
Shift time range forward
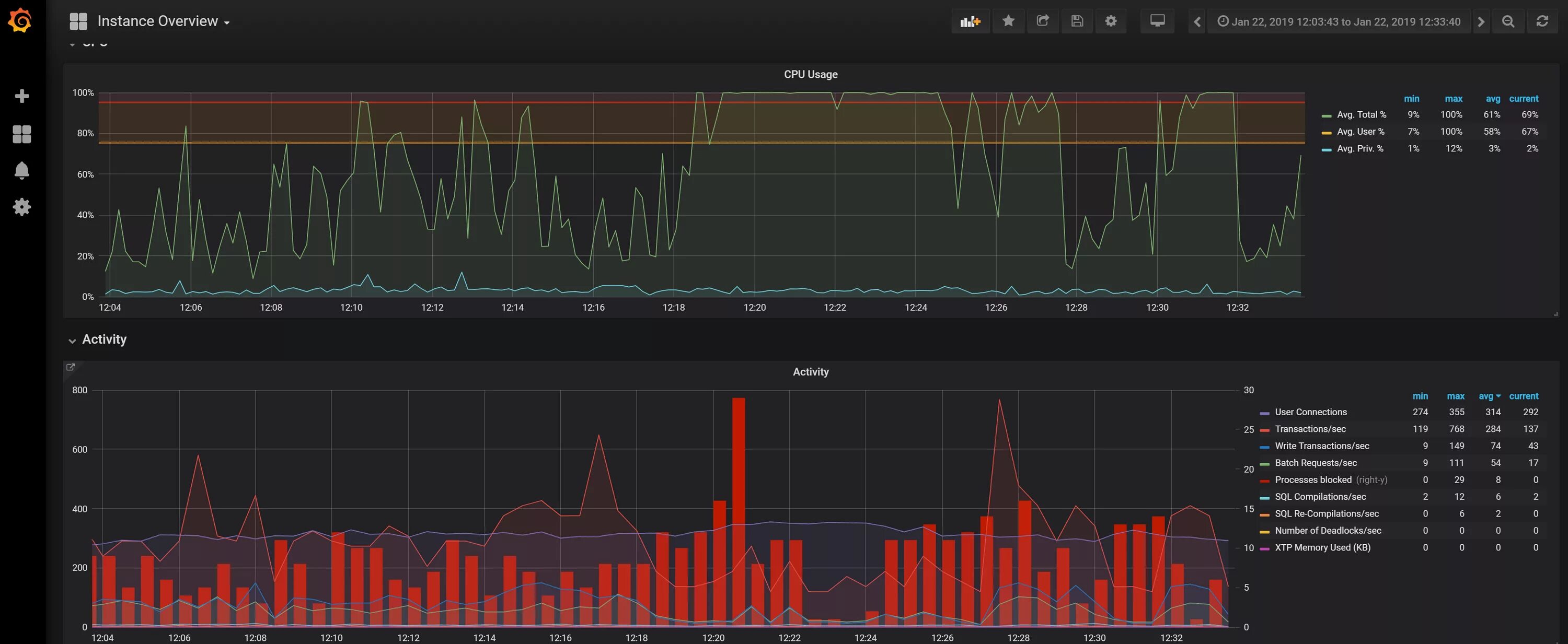click(x=1481, y=22)
